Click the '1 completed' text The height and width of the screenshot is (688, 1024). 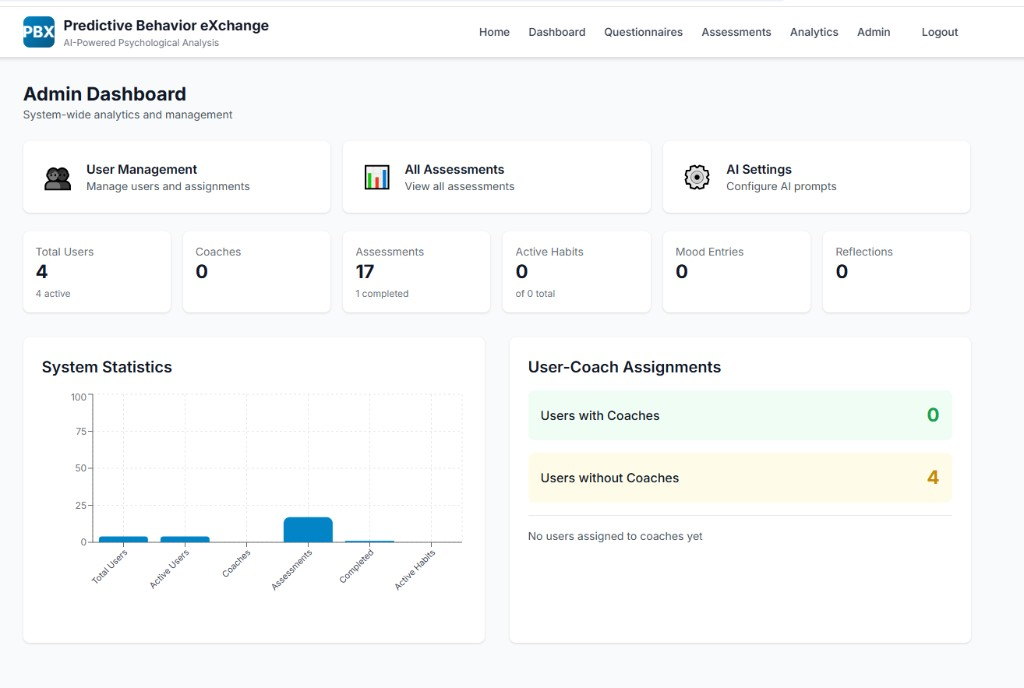[382, 294]
